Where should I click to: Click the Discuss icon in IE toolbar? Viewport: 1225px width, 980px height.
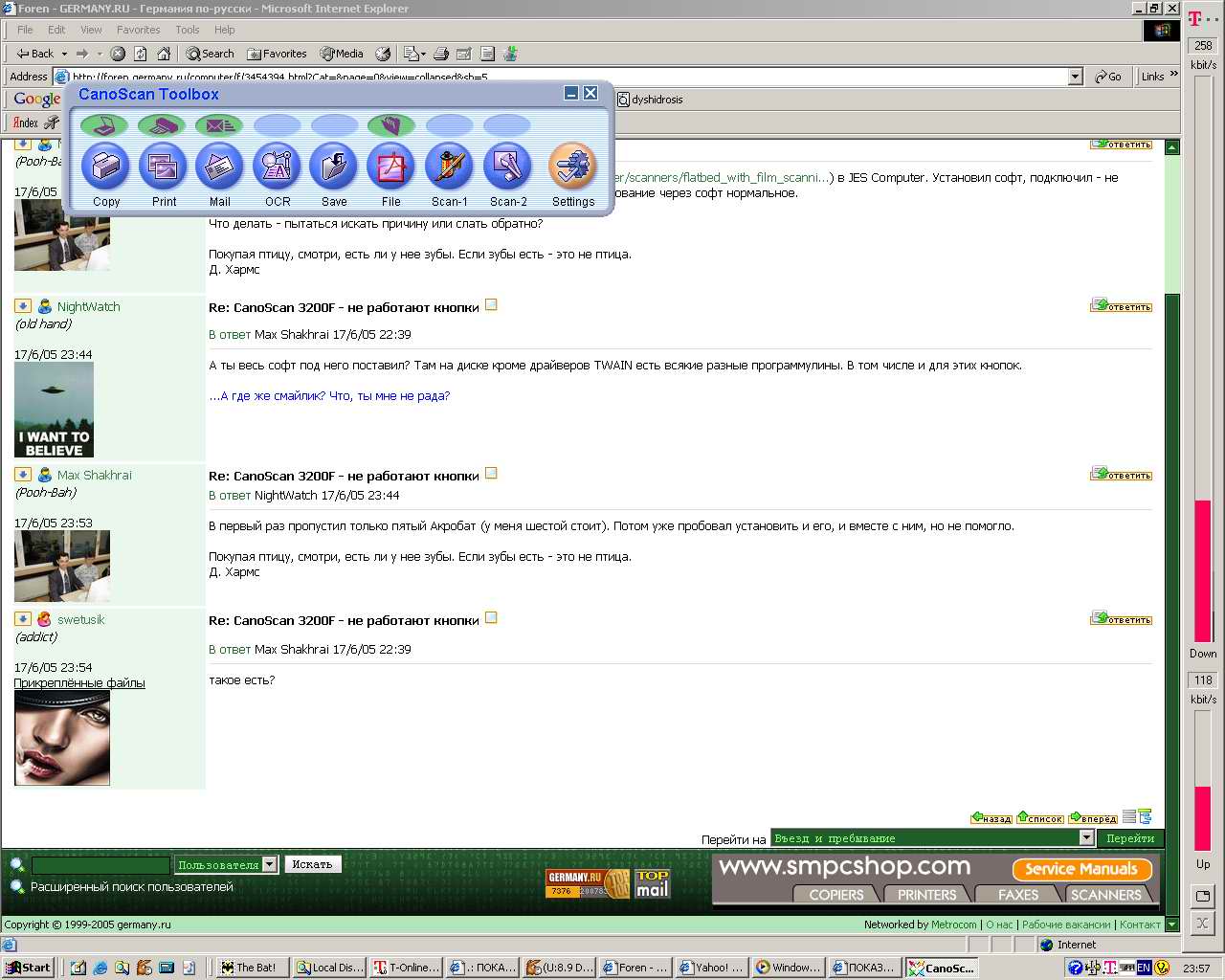[x=487, y=54]
